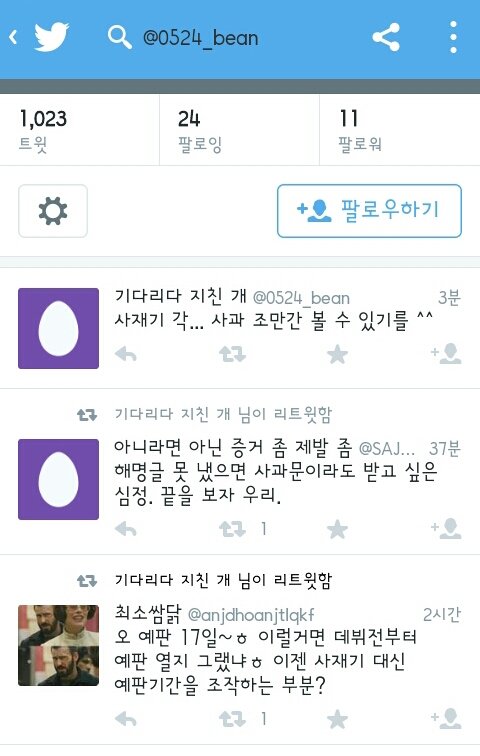
Task: Open the 24 팔로잉 list
Action: (x=240, y=130)
